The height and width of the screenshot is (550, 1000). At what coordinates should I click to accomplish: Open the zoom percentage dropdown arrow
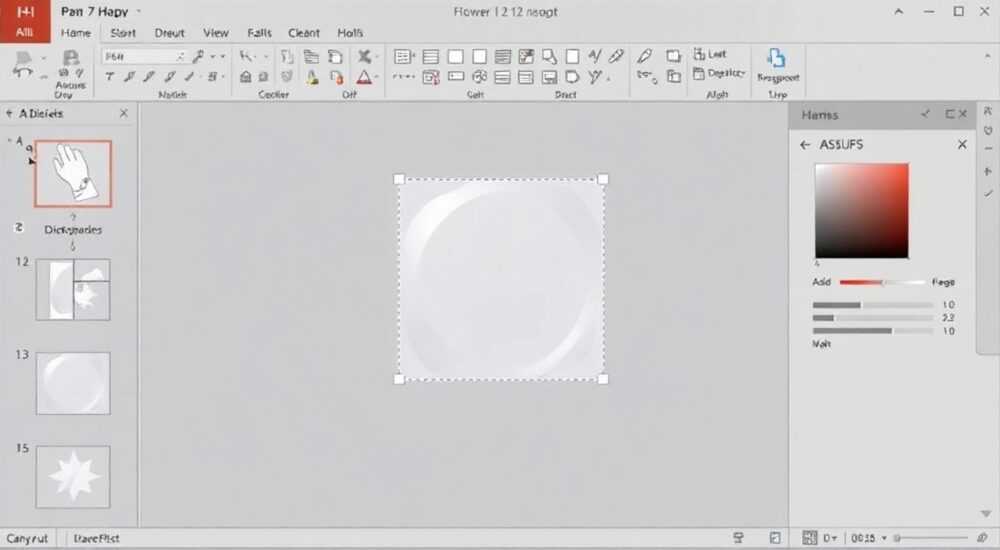click(884, 538)
